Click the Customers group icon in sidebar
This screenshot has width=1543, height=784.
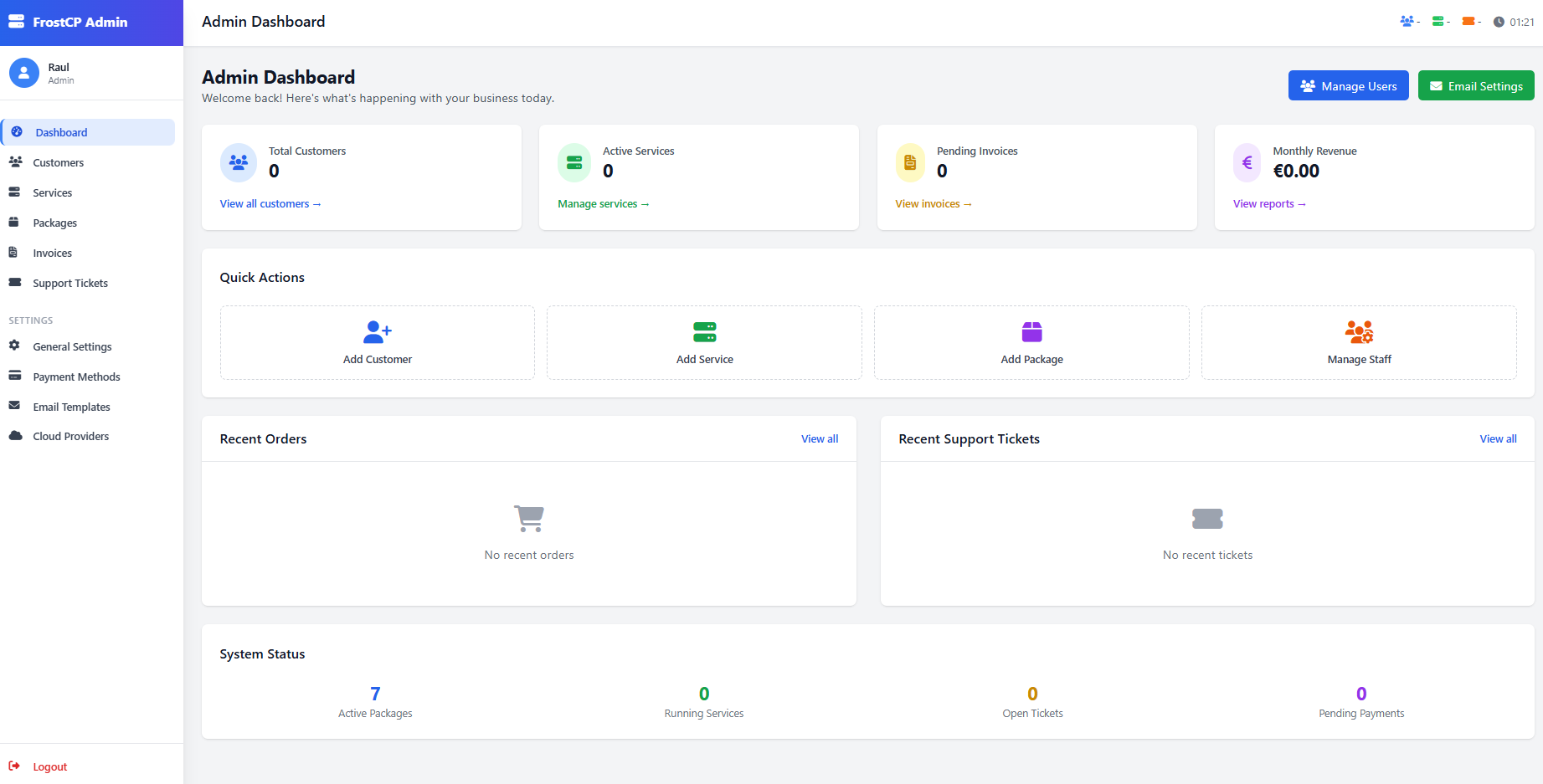(x=15, y=162)
